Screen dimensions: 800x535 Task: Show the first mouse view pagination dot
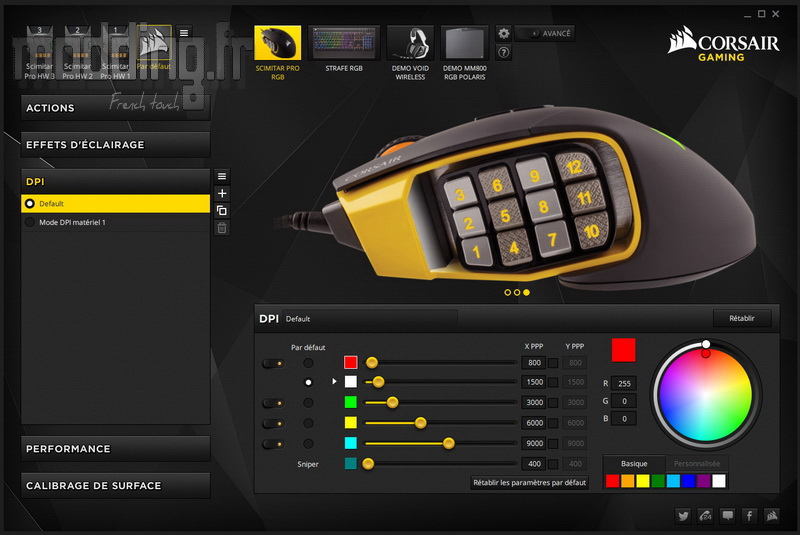pyautogui.click(x=507, y=292)
